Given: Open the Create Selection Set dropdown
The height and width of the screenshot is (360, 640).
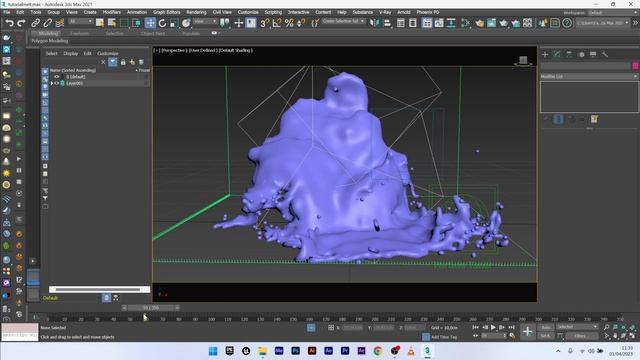Looking at the screenshot, I should pos(343,21).
